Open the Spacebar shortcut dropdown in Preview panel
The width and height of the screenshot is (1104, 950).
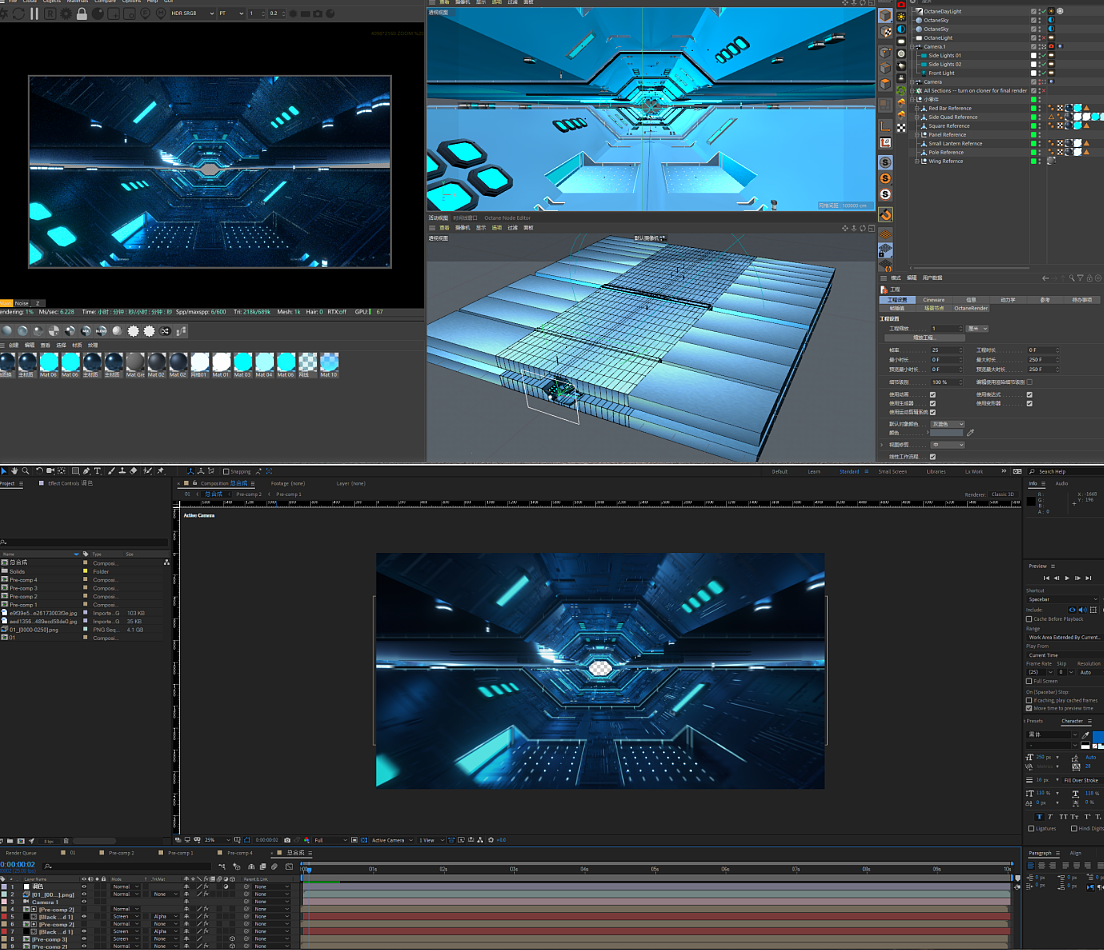(1063, 599)
